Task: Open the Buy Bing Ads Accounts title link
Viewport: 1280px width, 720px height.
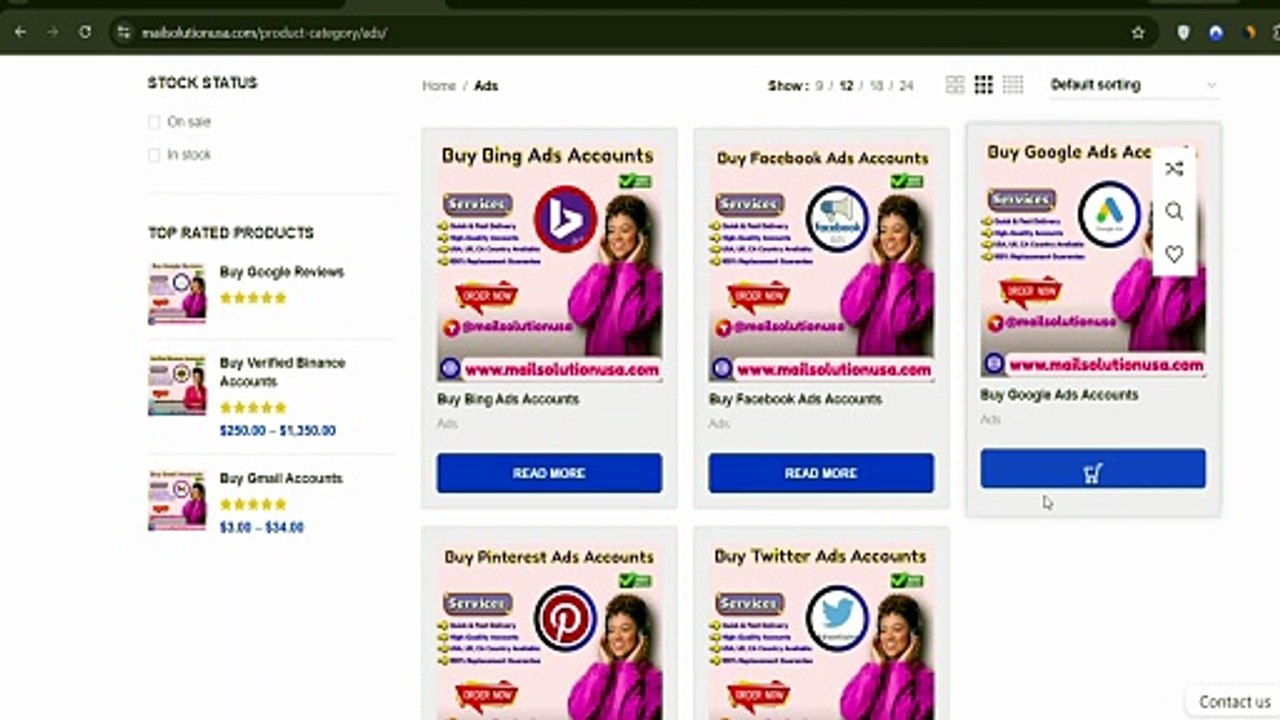Action: point(508,399)
